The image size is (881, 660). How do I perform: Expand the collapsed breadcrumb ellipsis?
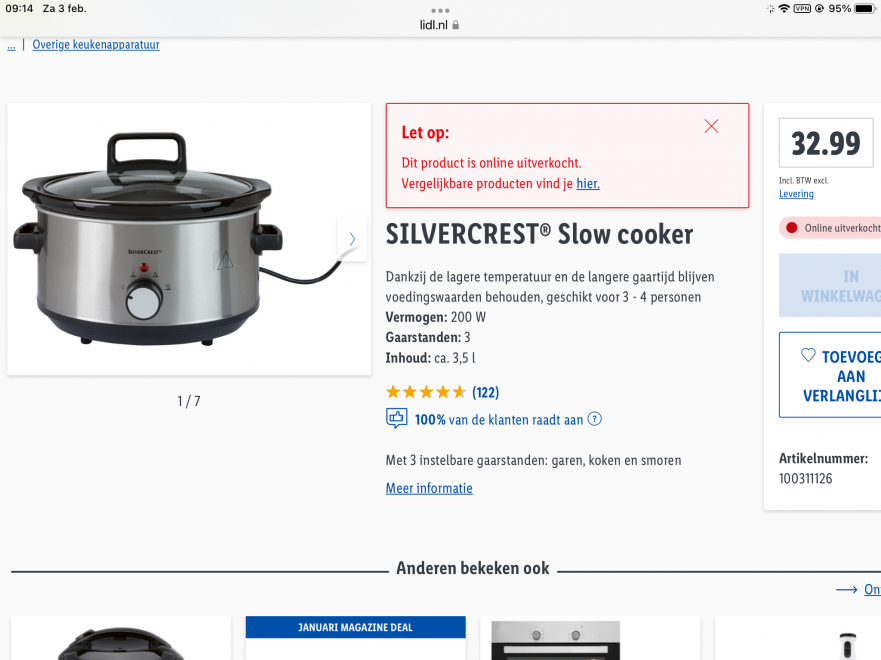[x=11, y=45]
